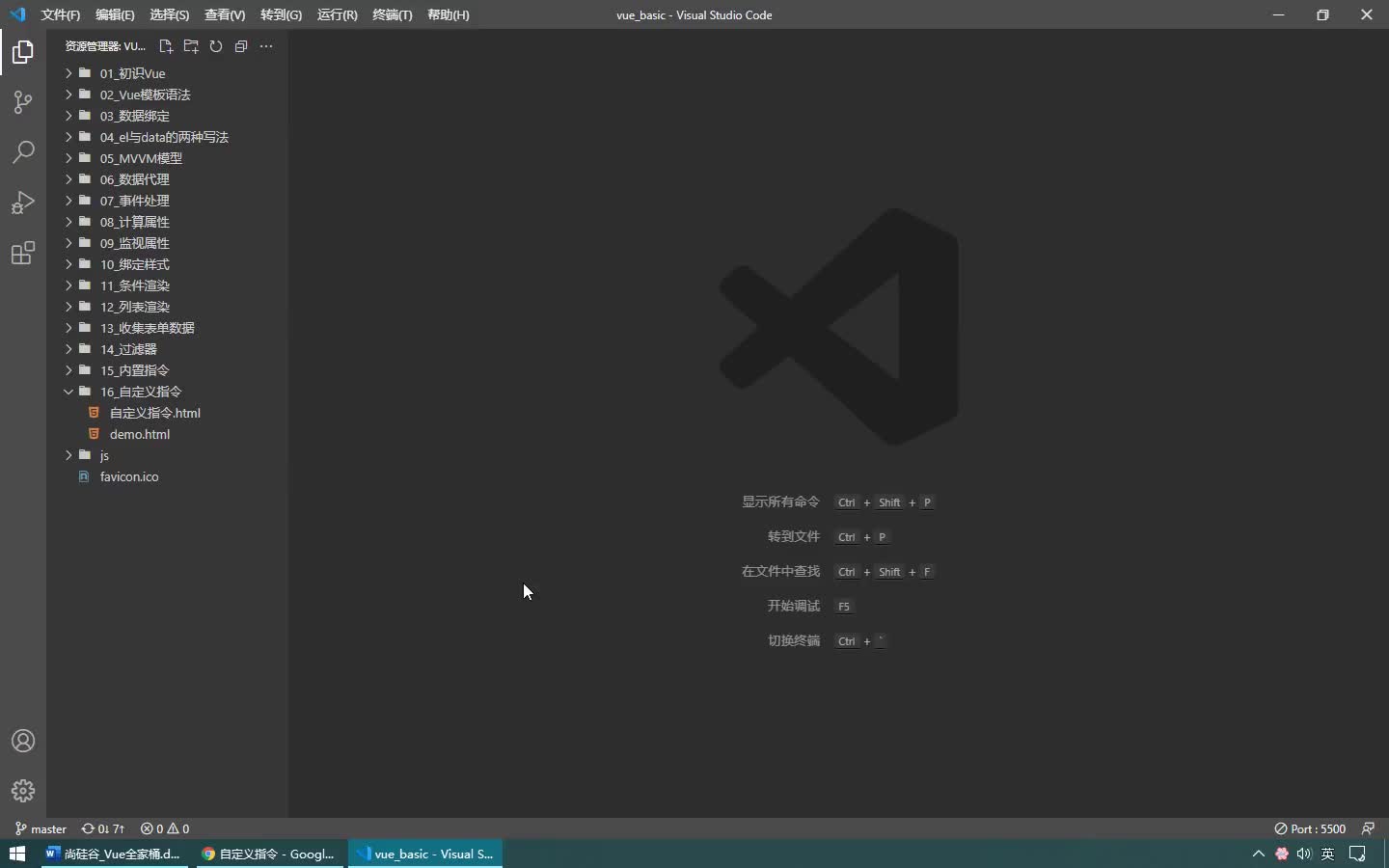This screenshot has width=1389, height=868.
Task: Open the Extensions view
Action: click(23, 253)
